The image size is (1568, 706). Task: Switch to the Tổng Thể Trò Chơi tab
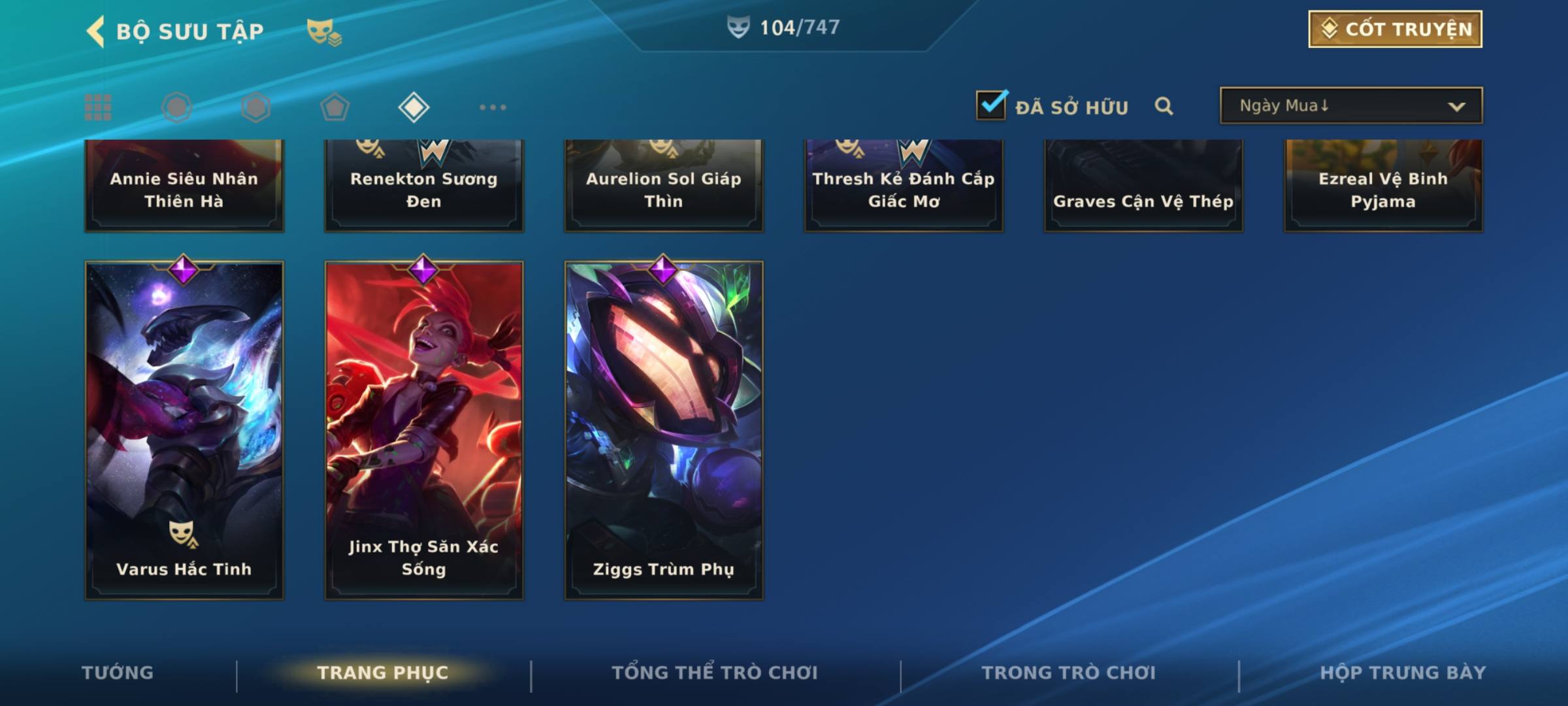(x=714, y=673)
